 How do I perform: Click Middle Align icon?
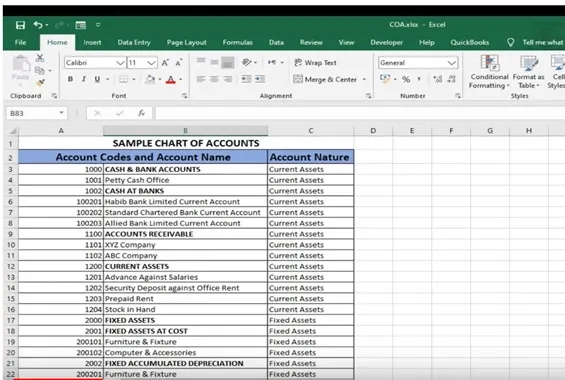pyautogui.click(x=214, y=62)
